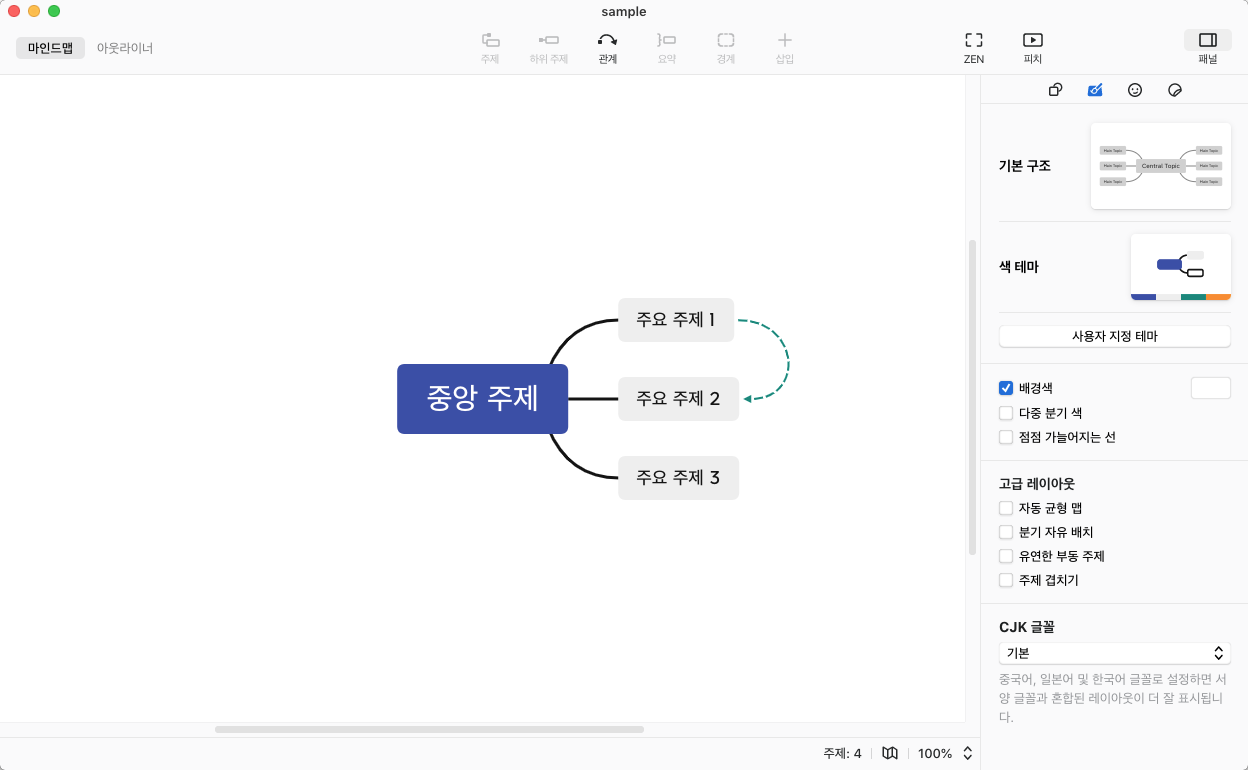The height and width of the screenshot is (770, 1248).
Task: Open the 색 테마 color theme picker
Action: 1181,267
